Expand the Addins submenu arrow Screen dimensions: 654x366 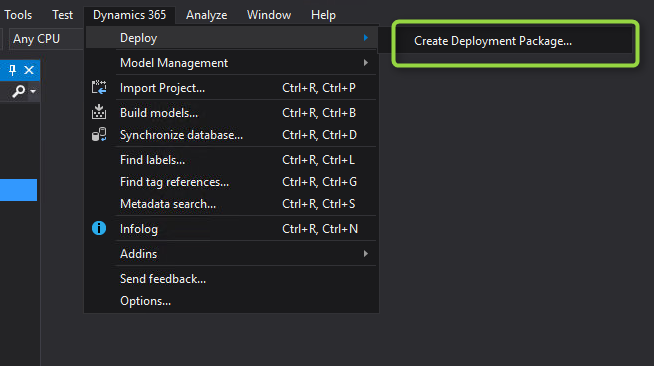366,253
